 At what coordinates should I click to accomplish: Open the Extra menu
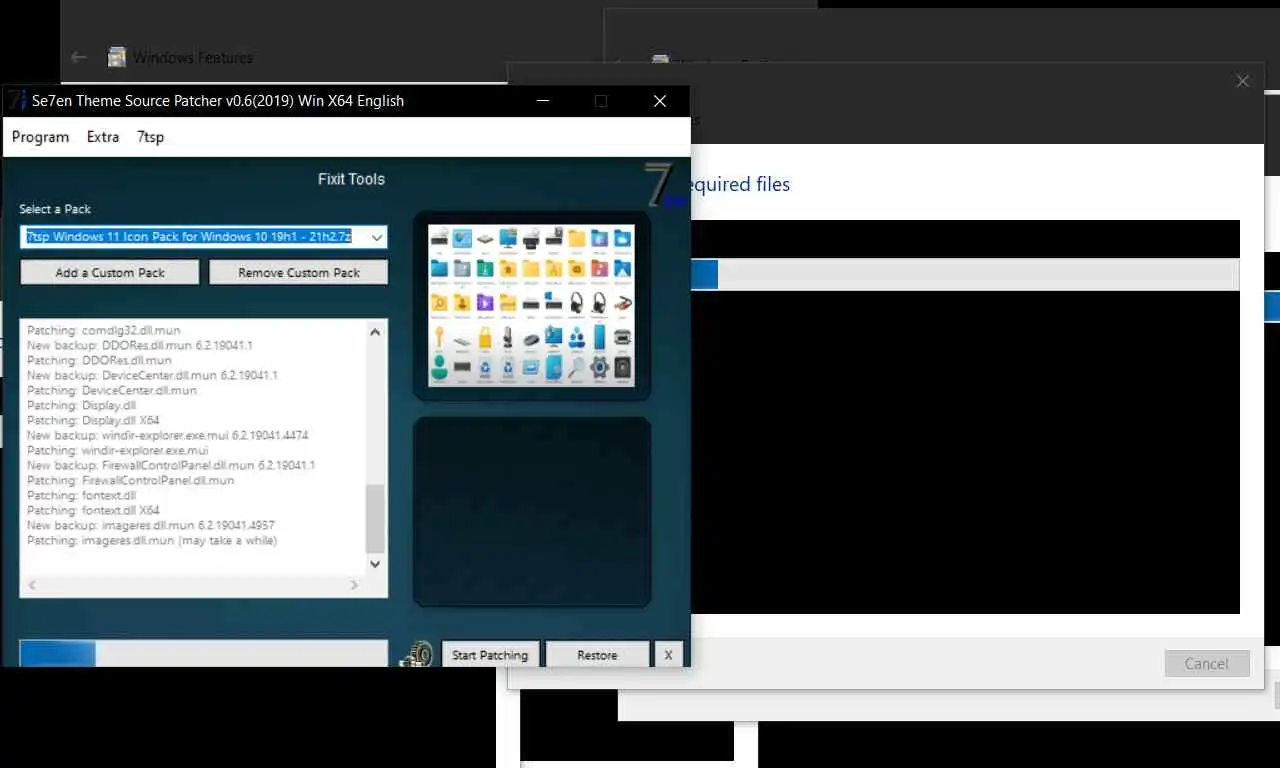click(103, 137)
